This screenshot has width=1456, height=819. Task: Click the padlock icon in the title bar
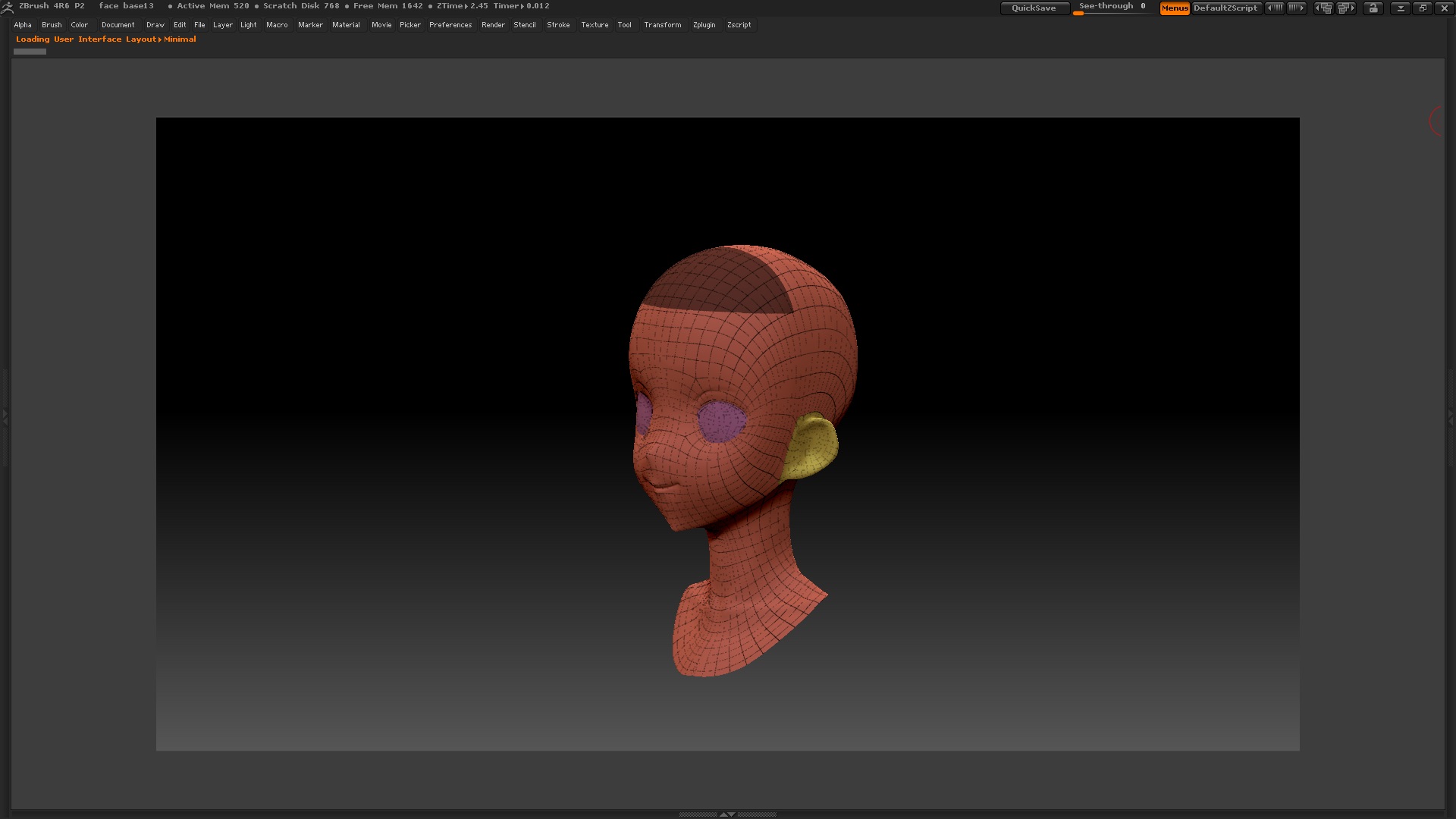1373,8
